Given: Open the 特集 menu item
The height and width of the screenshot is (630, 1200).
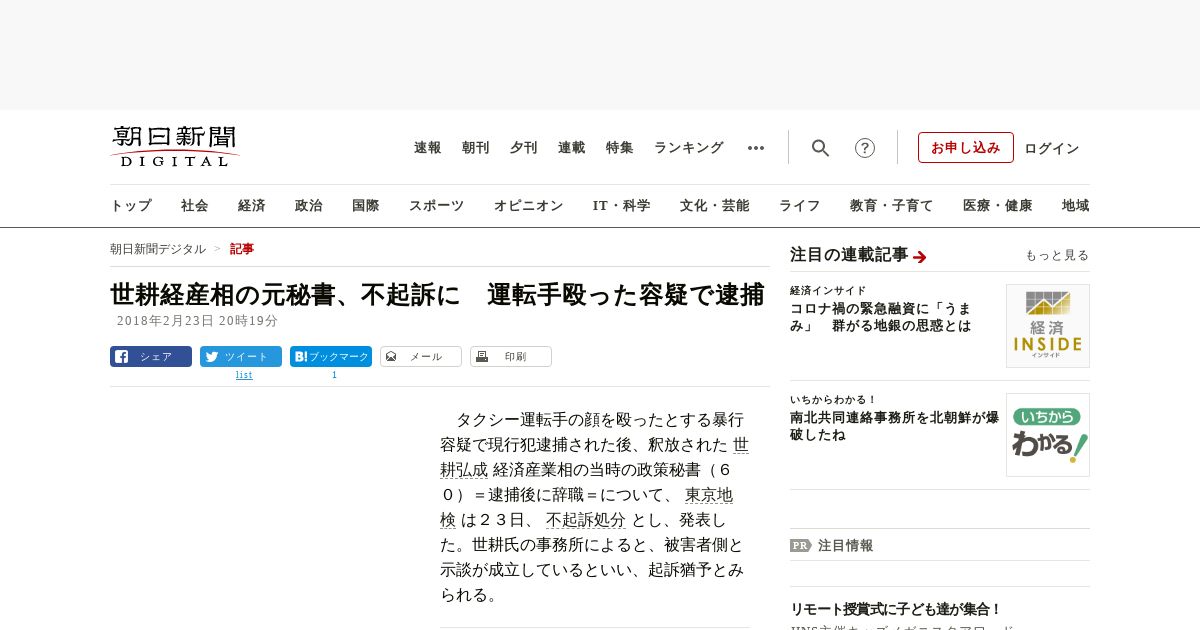Looking at the screenshot, I should (x=620, y=148).
